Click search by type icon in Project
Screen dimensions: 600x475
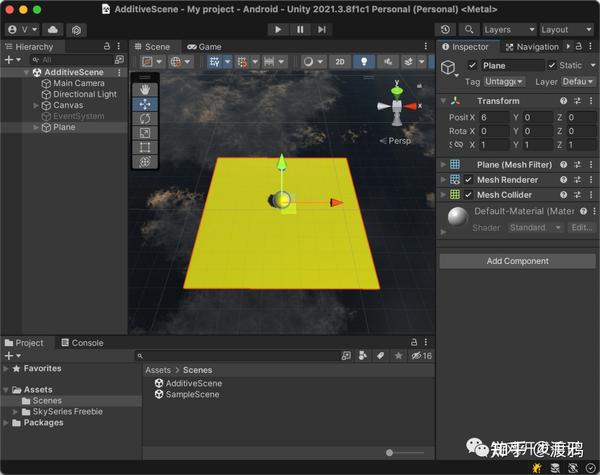(x=362, y=356)
